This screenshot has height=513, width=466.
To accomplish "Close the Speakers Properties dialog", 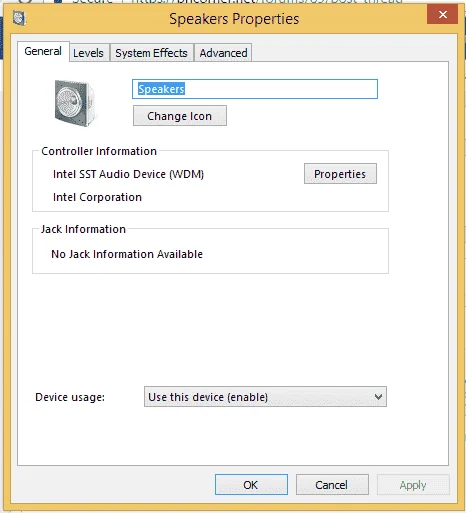I will point(442,15).
